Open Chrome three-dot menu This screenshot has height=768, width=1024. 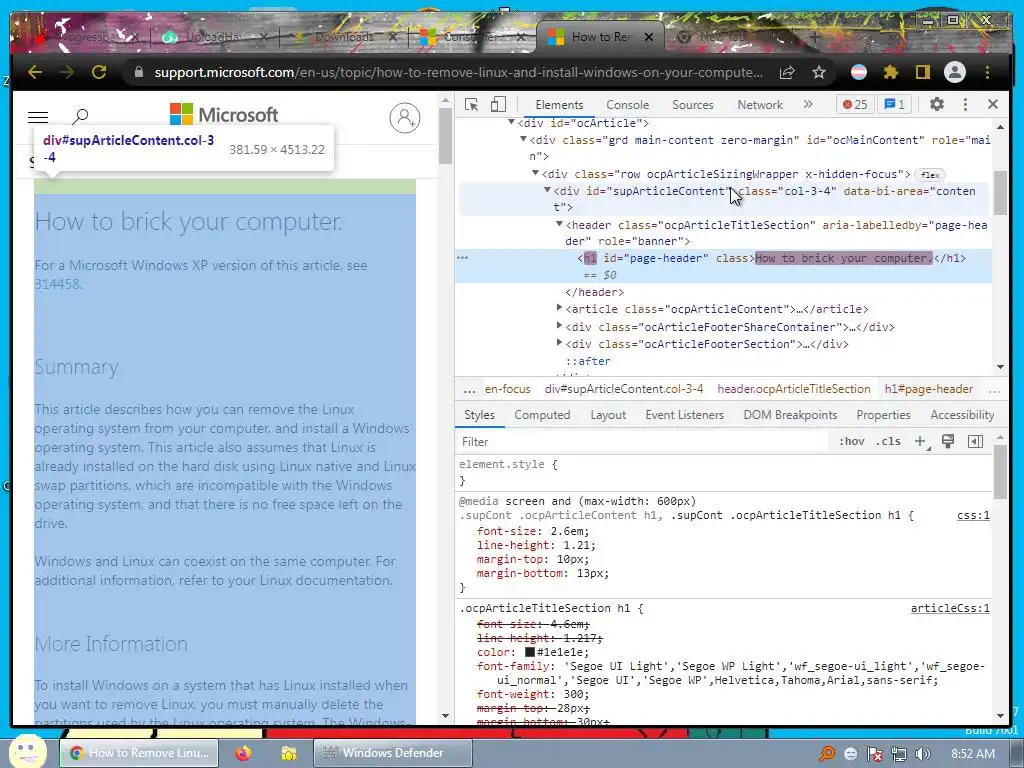[x=987, y=72]
